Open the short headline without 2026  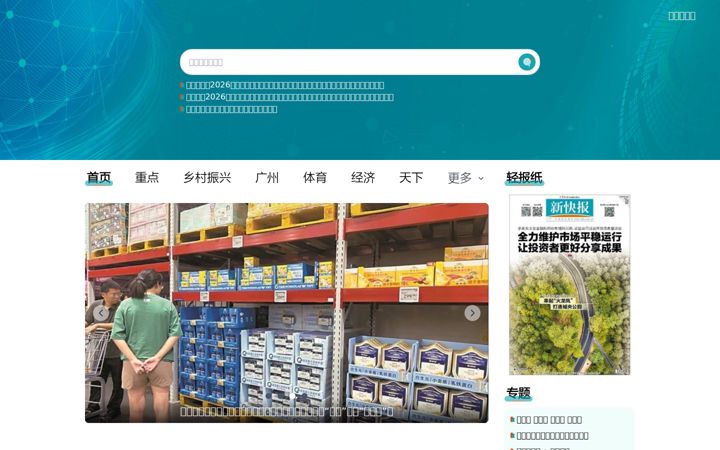[x=231, y=109]
